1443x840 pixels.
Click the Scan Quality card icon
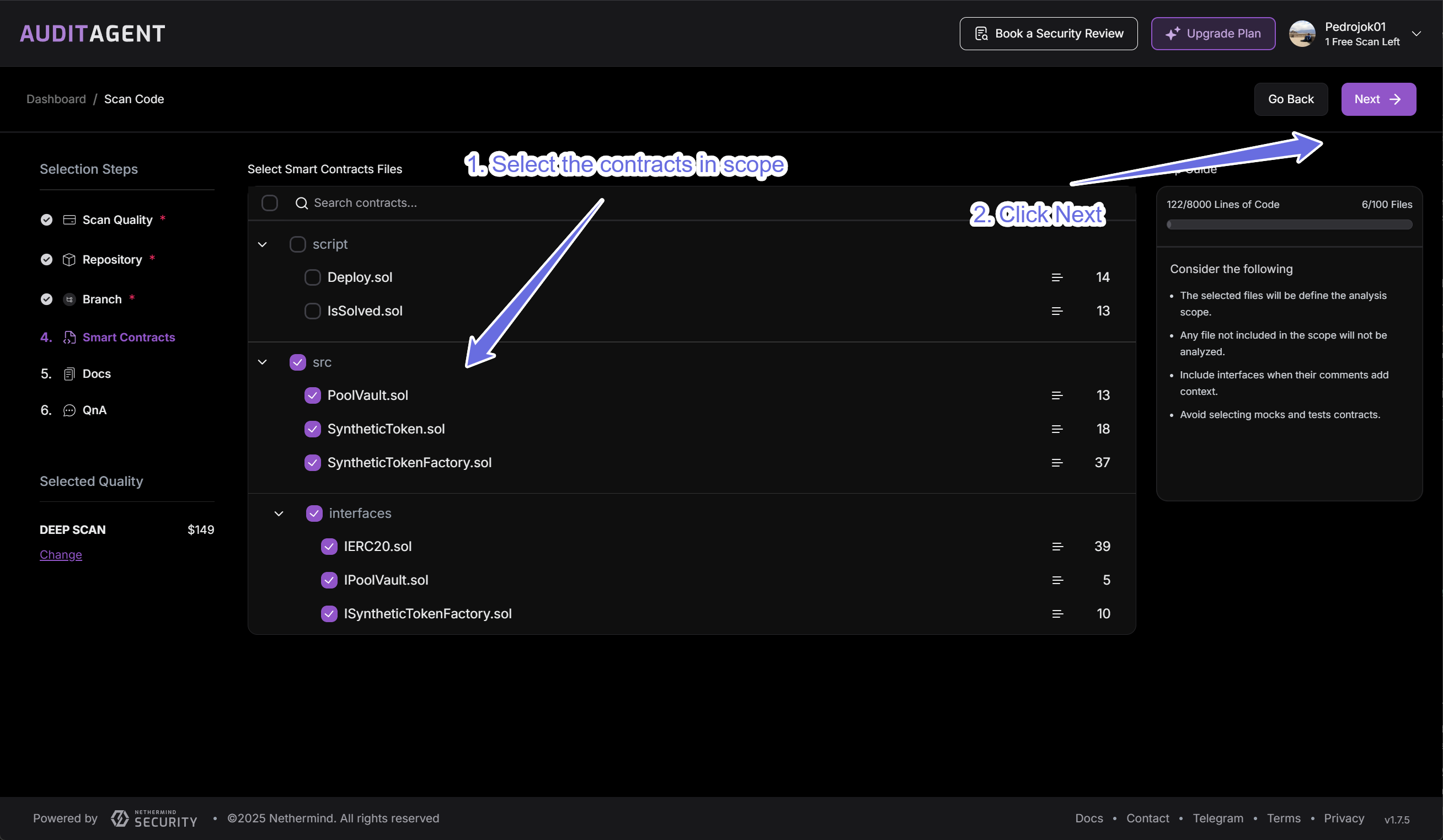coord(70,220)
